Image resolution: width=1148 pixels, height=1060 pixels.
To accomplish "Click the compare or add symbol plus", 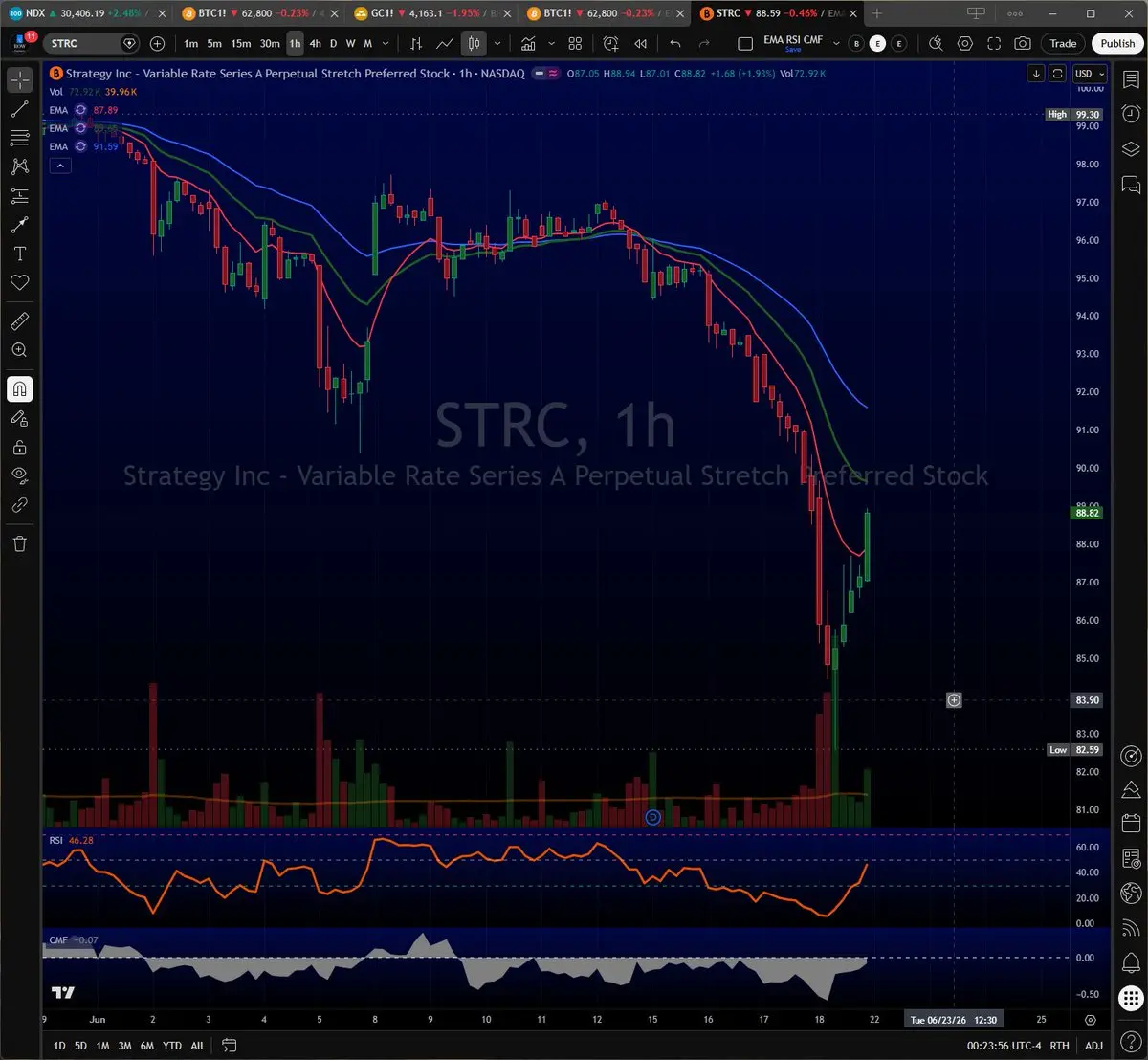I will point(158,44).
